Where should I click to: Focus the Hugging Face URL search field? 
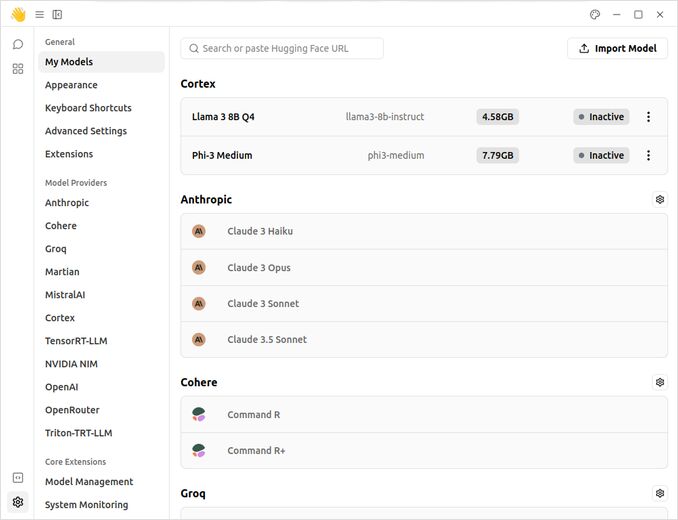[x=282, y=48]
